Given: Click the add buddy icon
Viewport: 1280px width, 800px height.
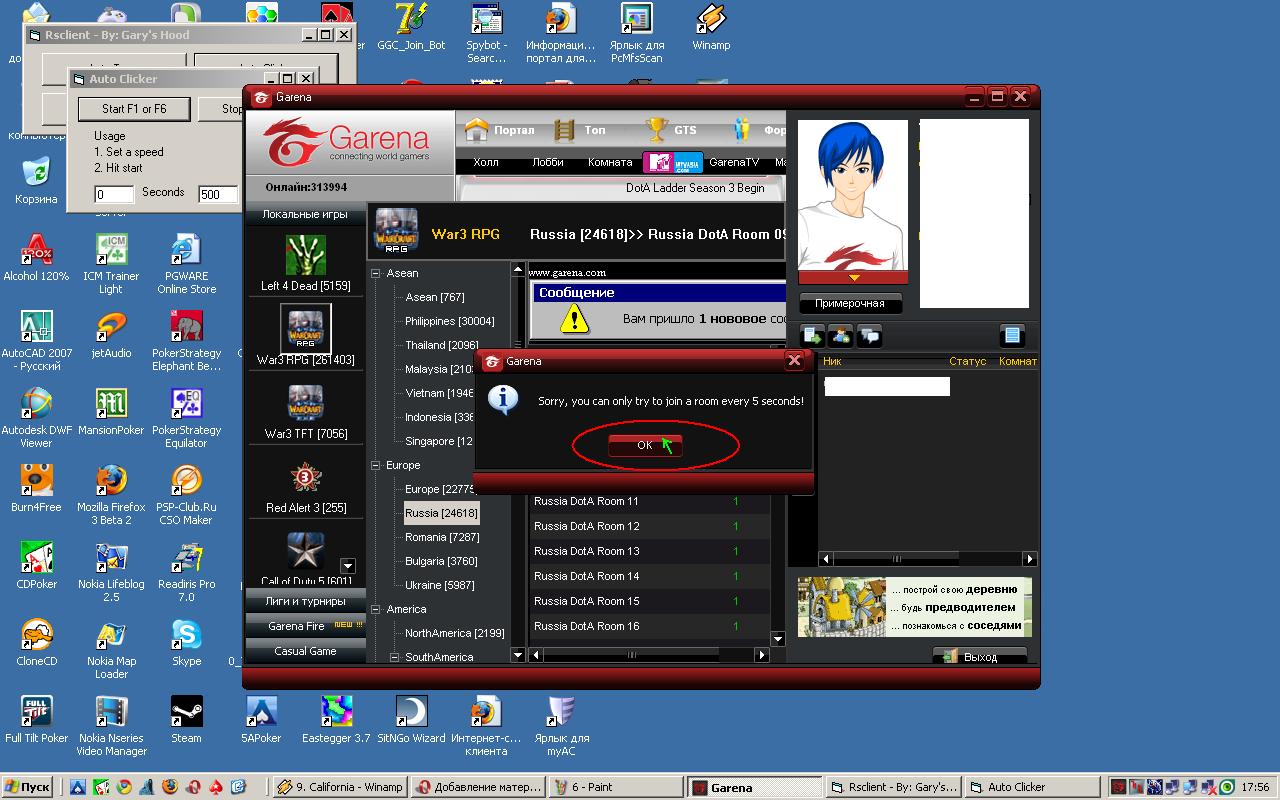Looking at the screenshot, I should (x=840, y=336).
